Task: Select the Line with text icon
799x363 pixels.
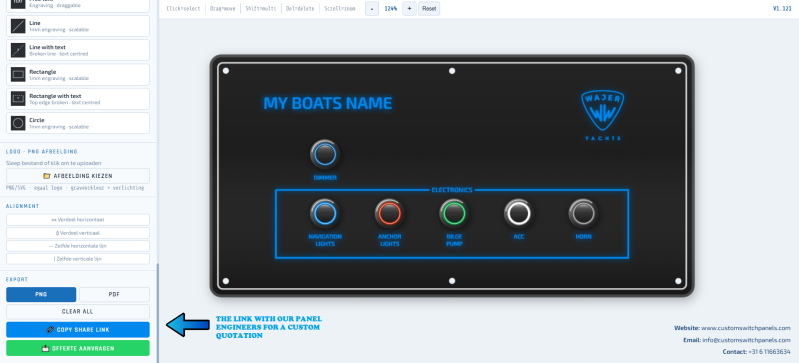Action: 18,50
